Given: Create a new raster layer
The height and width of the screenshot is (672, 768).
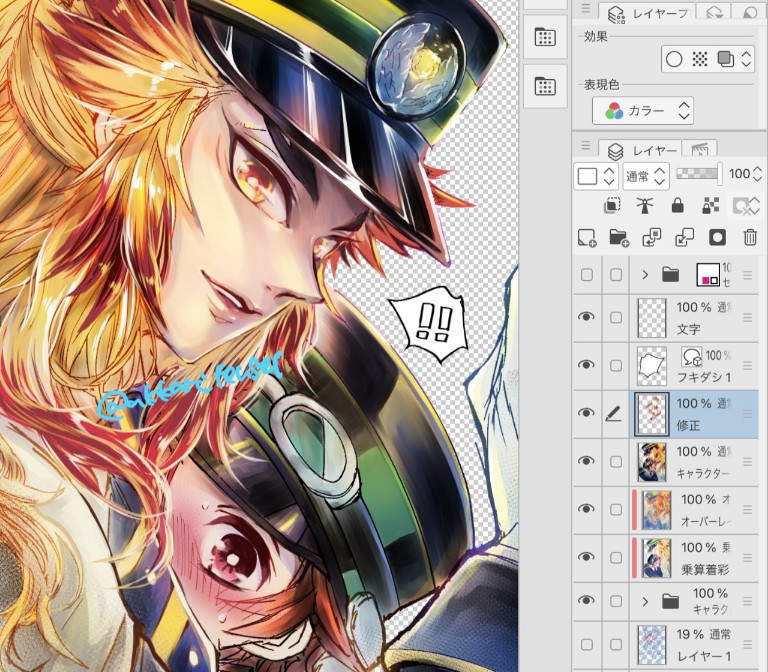Looking at the screenshot, I should tap(586, 238).
